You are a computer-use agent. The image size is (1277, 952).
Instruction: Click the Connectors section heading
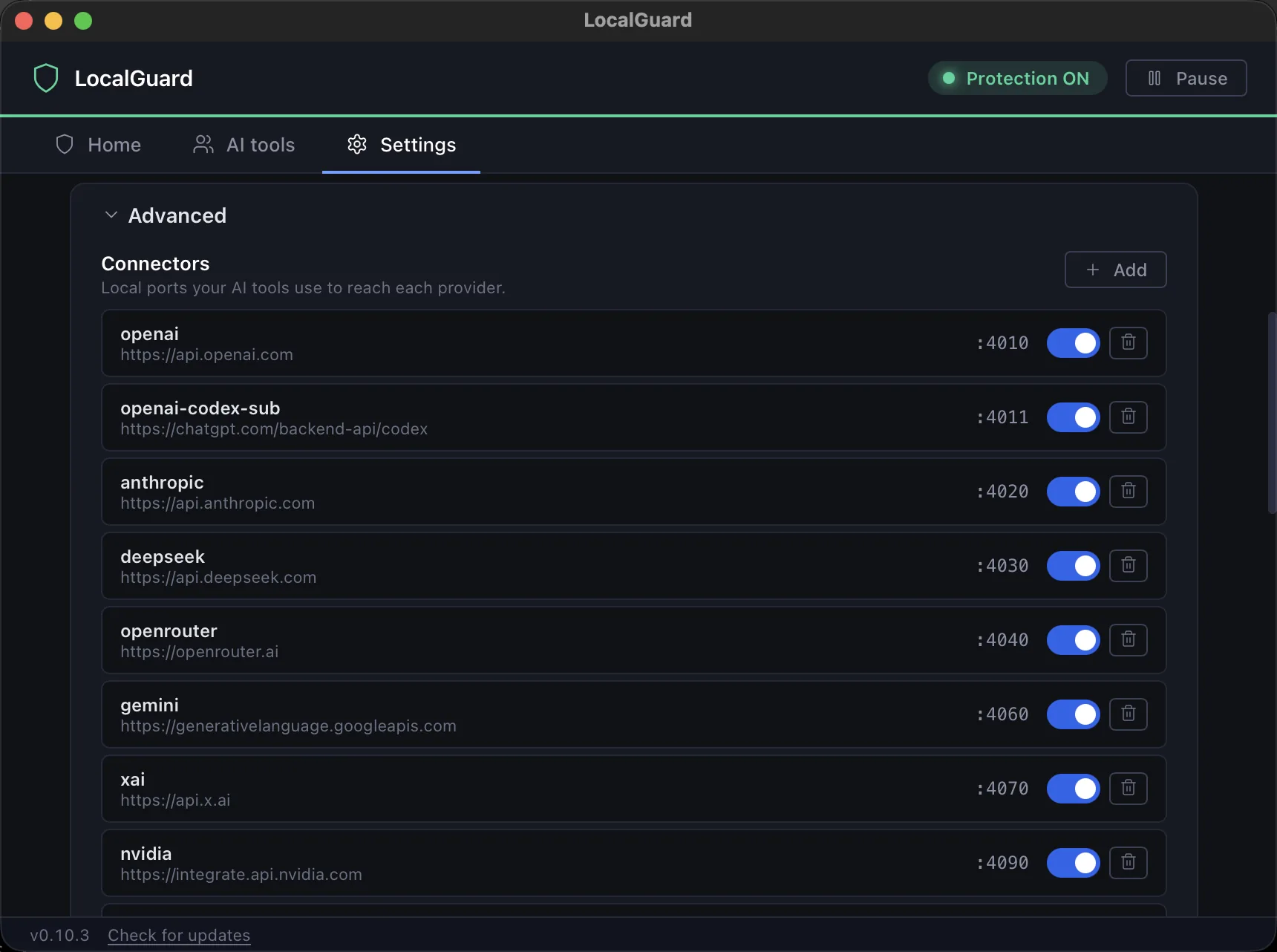[155, 264]
